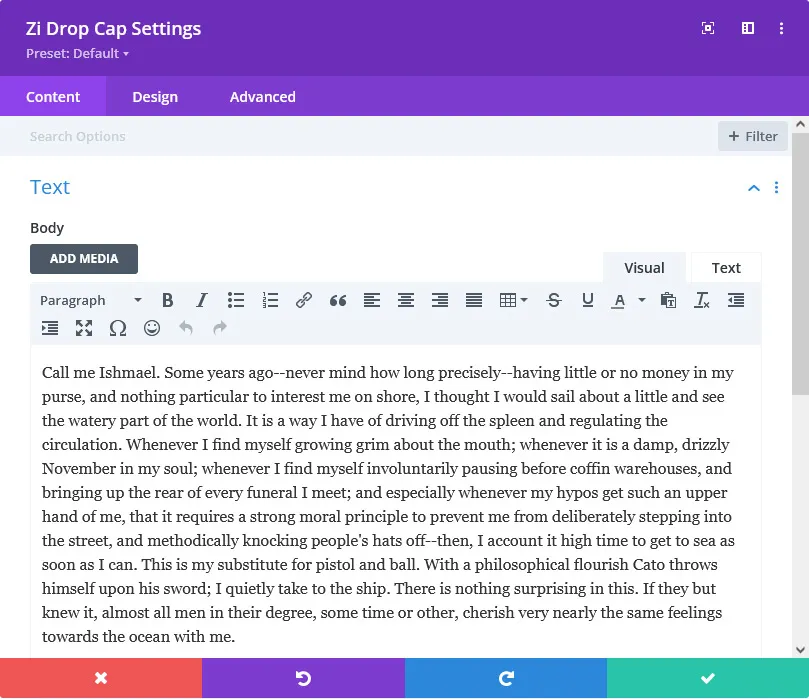Decrease paragraph indent

click(x=736, y=300)
